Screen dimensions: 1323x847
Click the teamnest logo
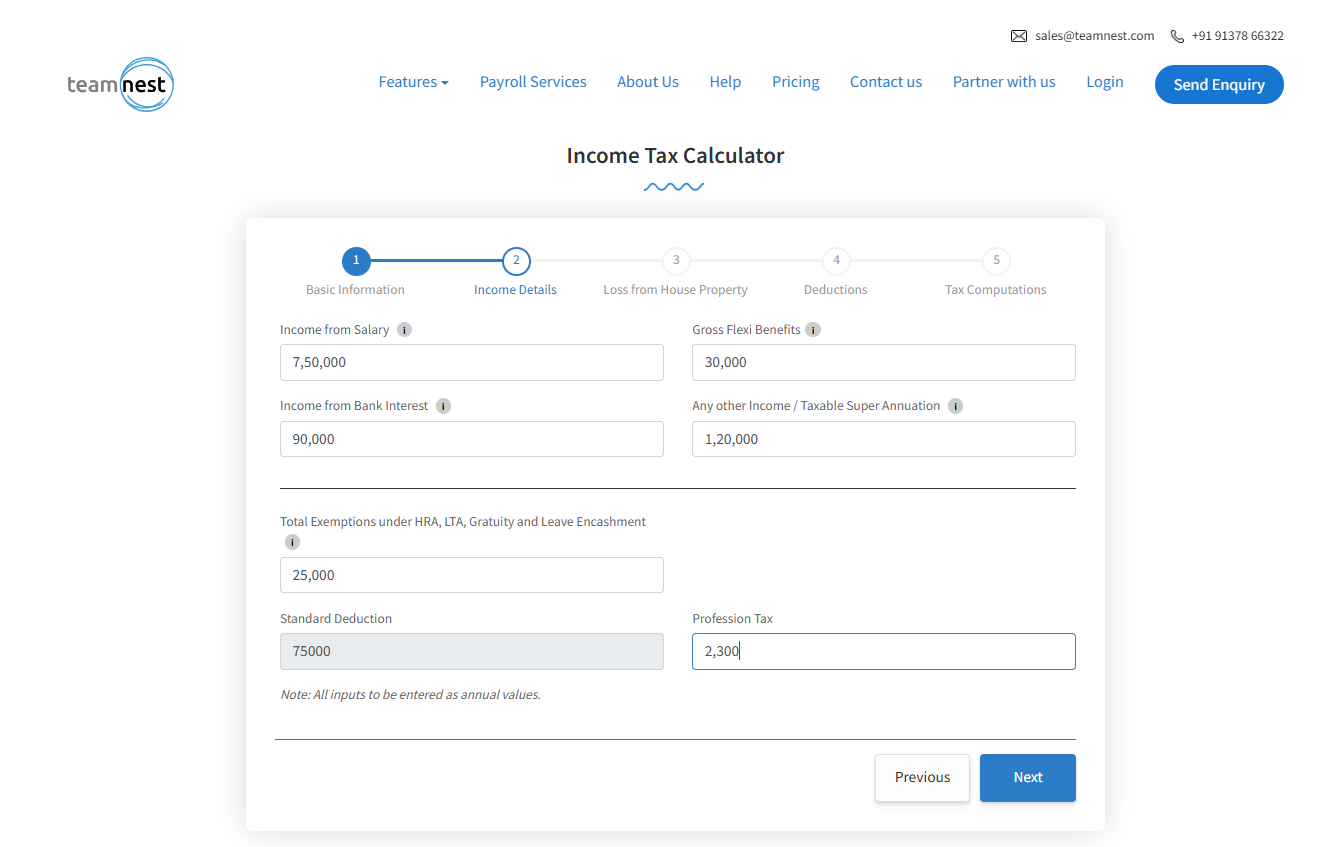[120, 84]
